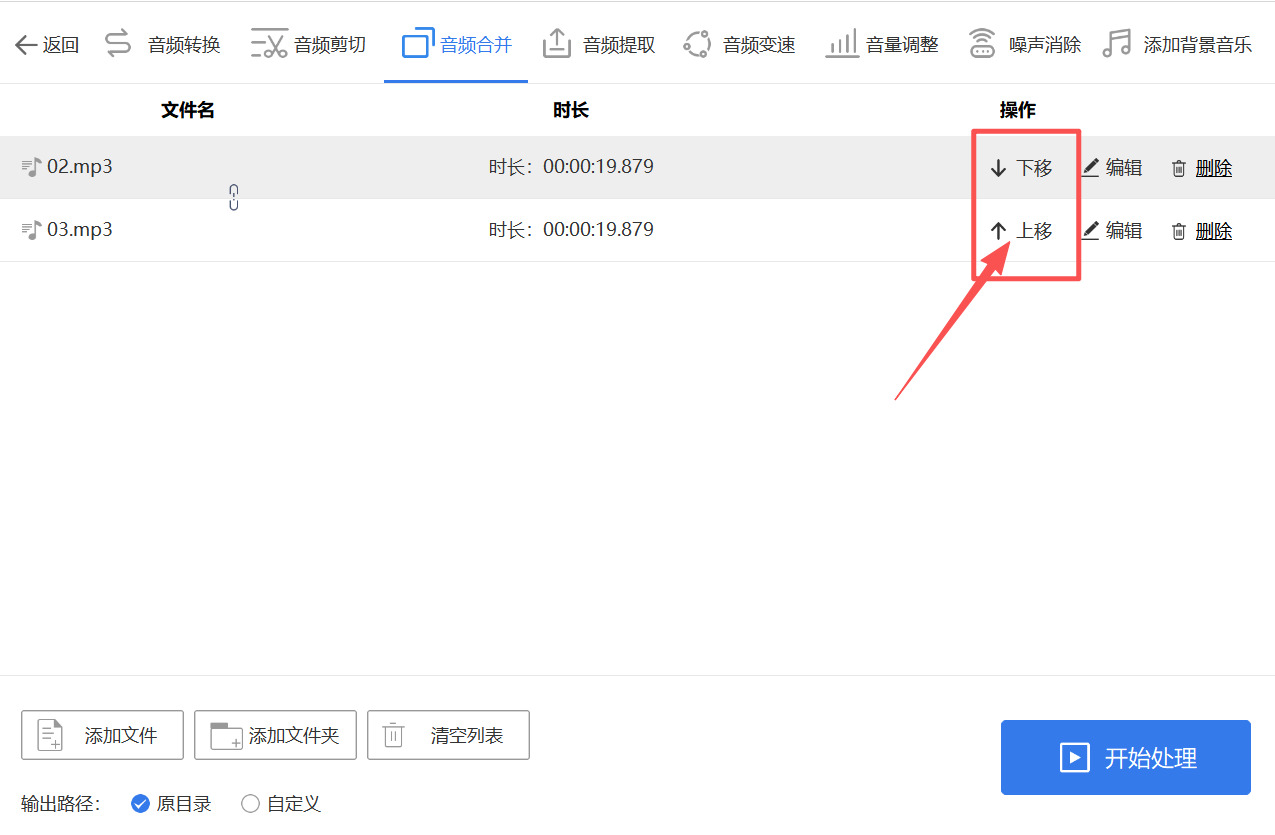Click the audio file icon beside 02.mp3
Viewport: 1275px width, 835px height.
point(31,167)
